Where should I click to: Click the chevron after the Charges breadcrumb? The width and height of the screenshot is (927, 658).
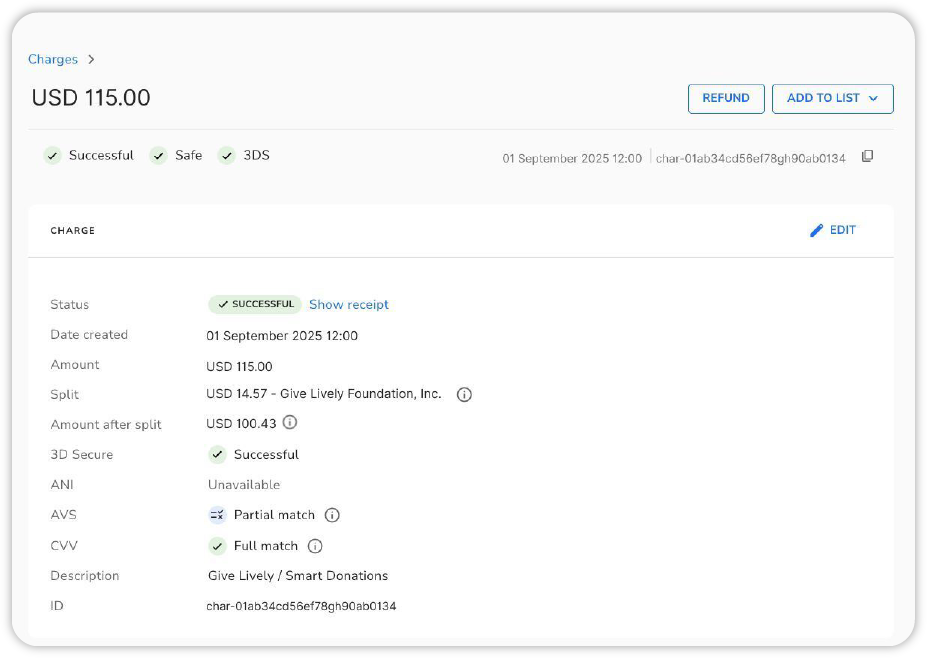pyautogui.click(x=91, y=59)
